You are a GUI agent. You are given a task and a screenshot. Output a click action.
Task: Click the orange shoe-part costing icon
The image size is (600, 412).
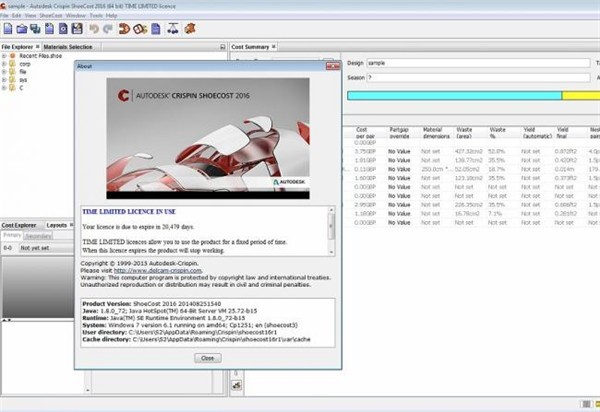tap(124, 29)
